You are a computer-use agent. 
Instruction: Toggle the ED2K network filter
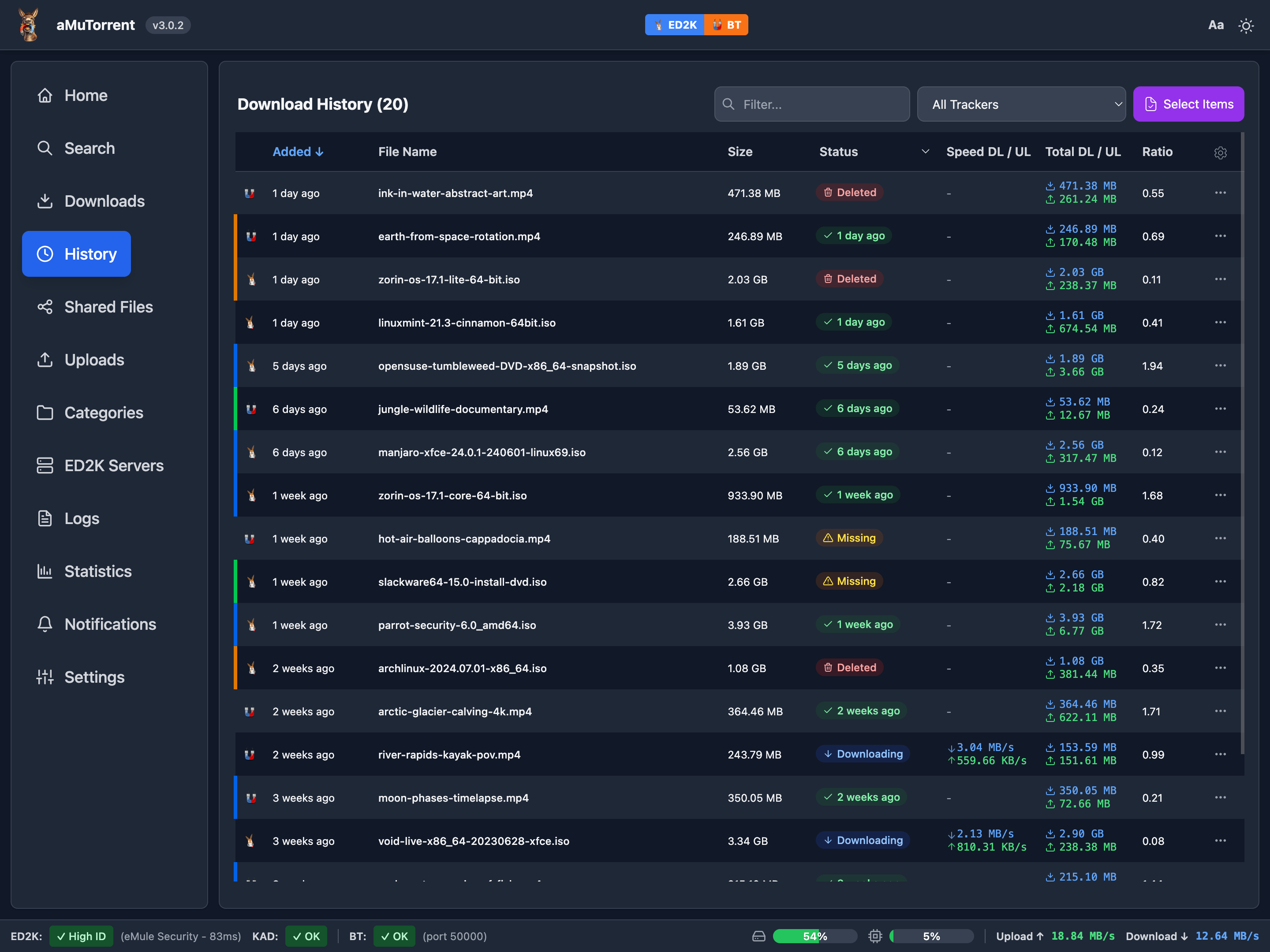pos(675,25)
